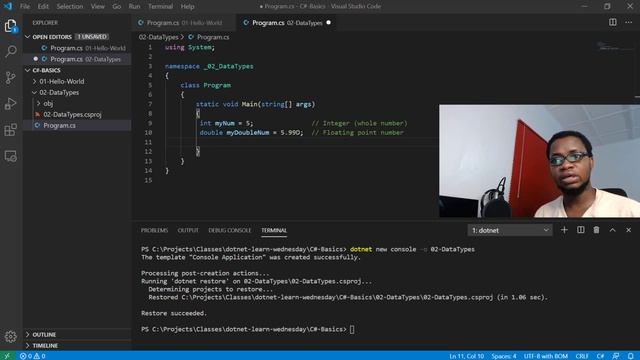Click 'Spaces: 4' indentation setting

(504, 356)
